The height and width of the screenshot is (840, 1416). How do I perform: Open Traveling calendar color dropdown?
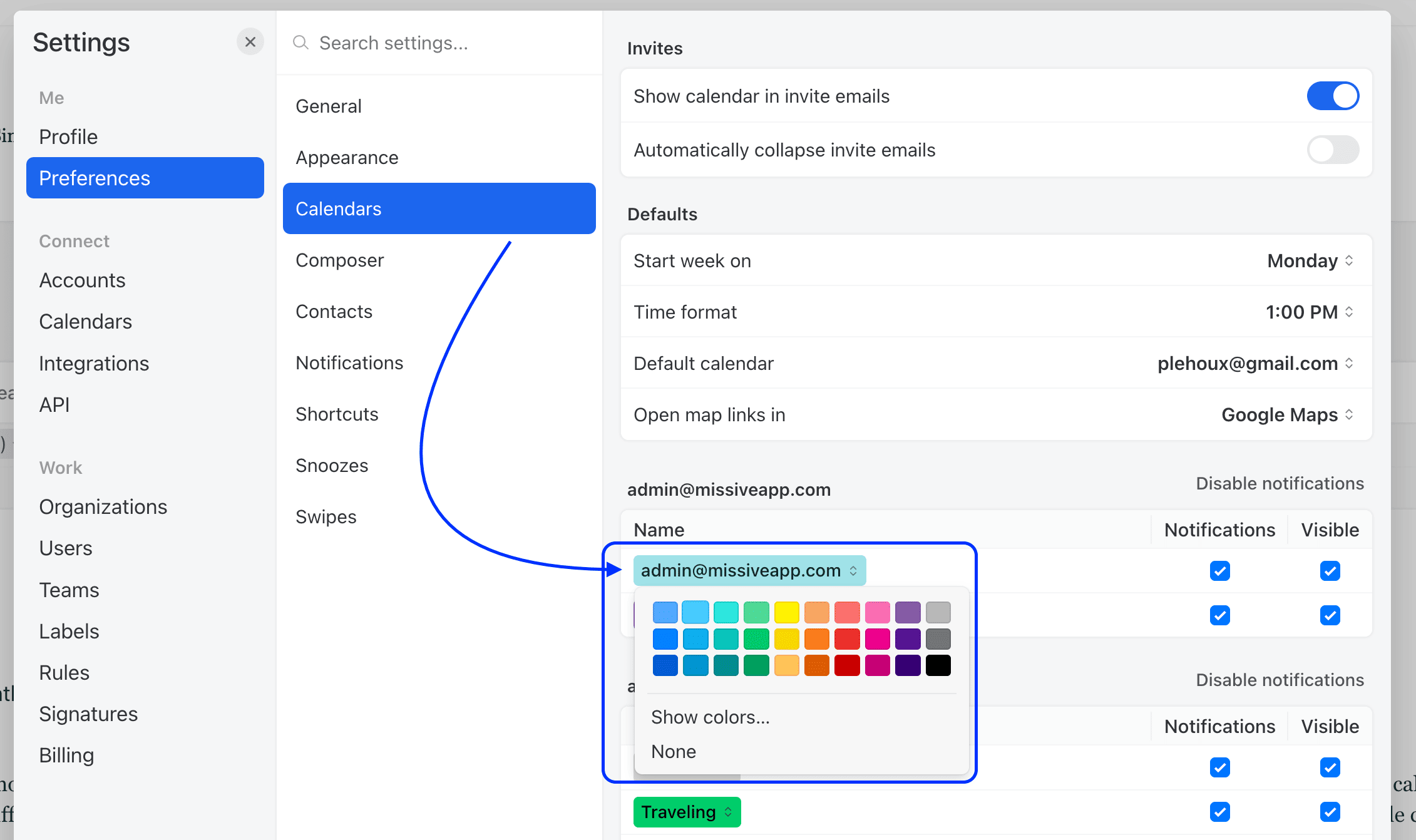[x=687, y=812]
